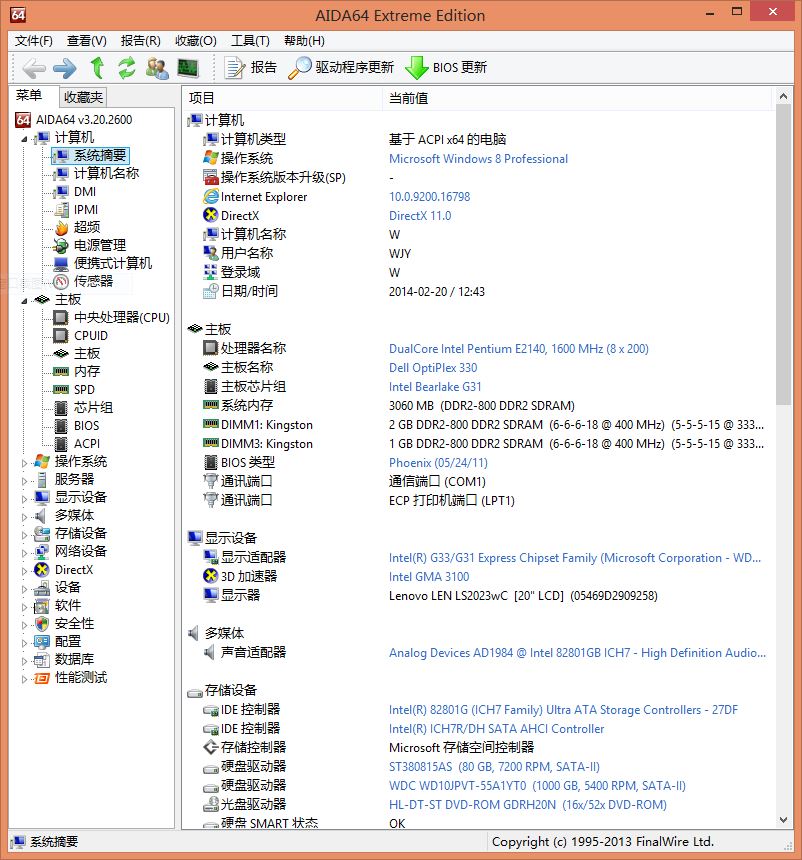802x860 pixels.
Task: Click the 项目 column header
Action: point(282,98)
